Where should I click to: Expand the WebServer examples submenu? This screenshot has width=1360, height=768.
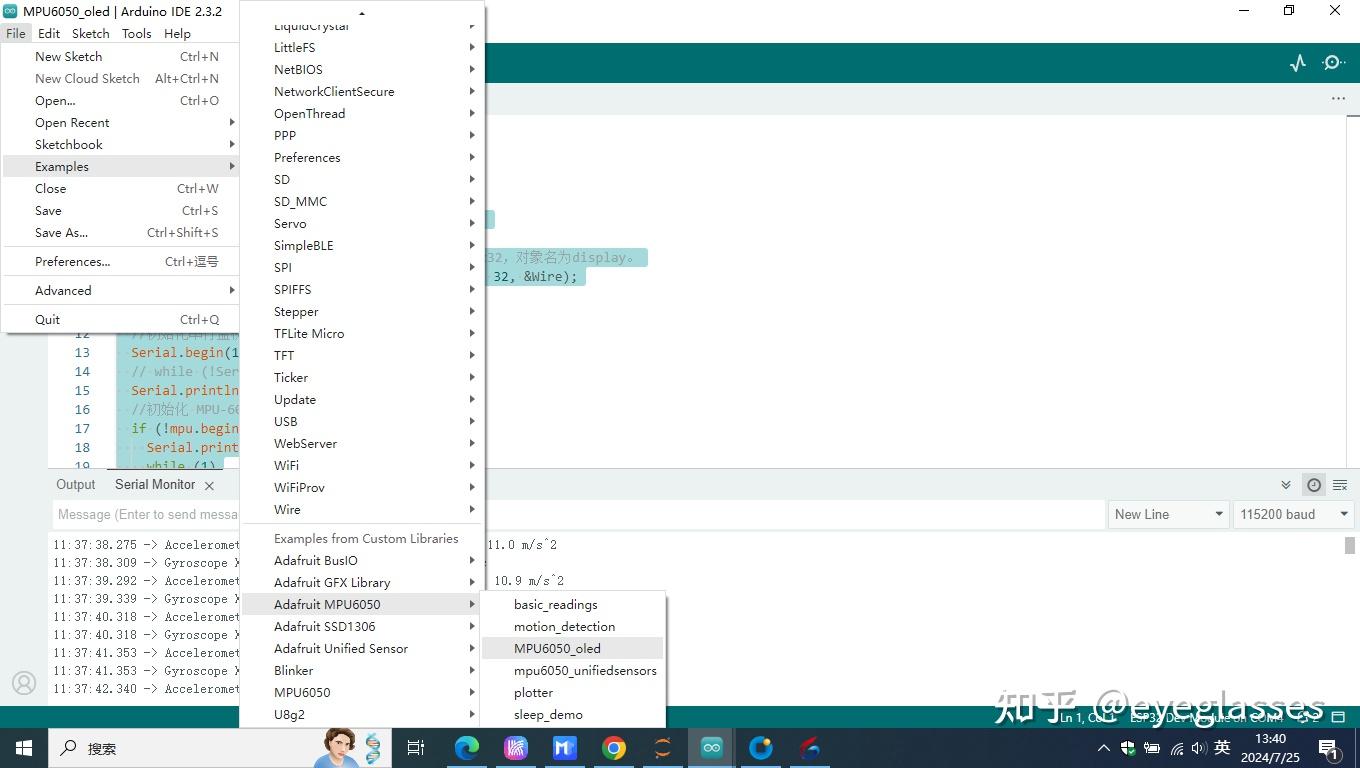pos(361,443)
